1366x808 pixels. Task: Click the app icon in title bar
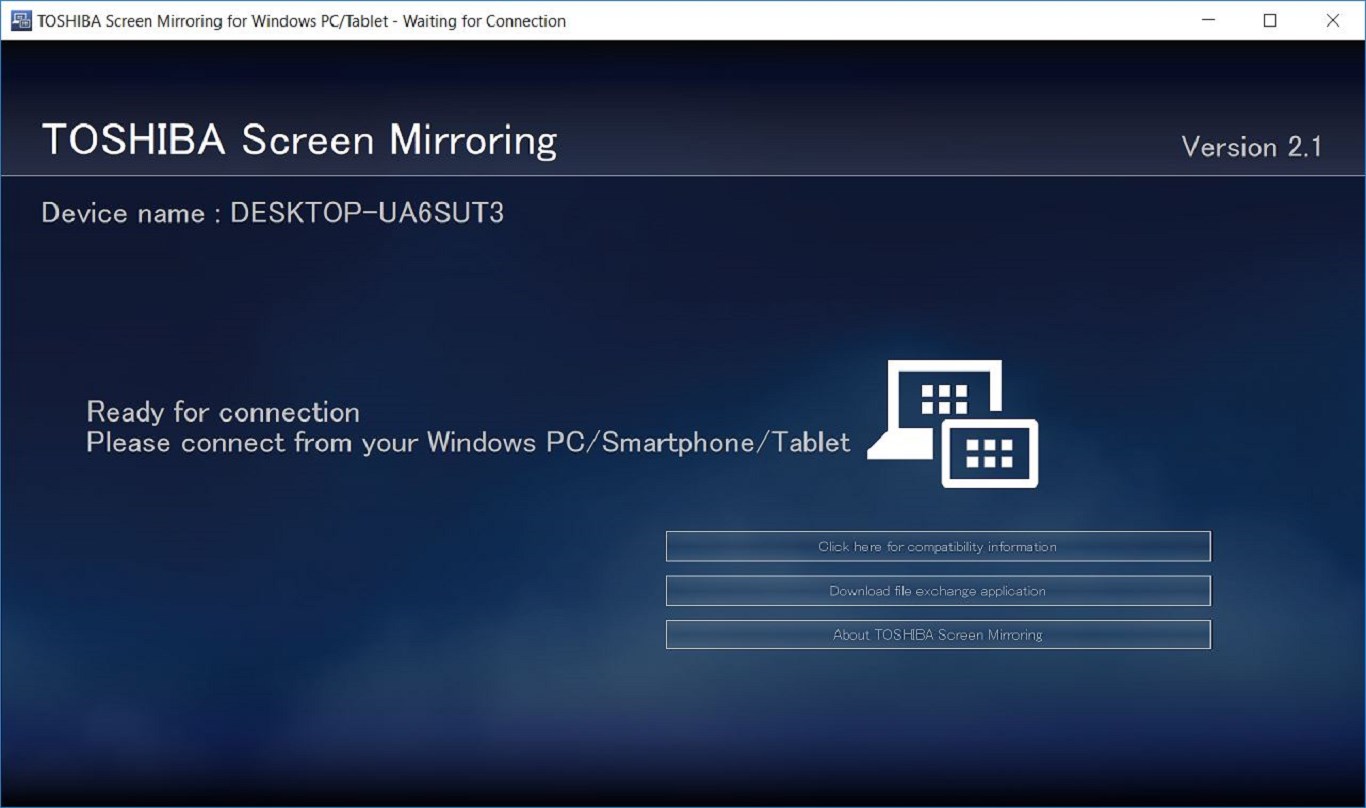(21, 20)
